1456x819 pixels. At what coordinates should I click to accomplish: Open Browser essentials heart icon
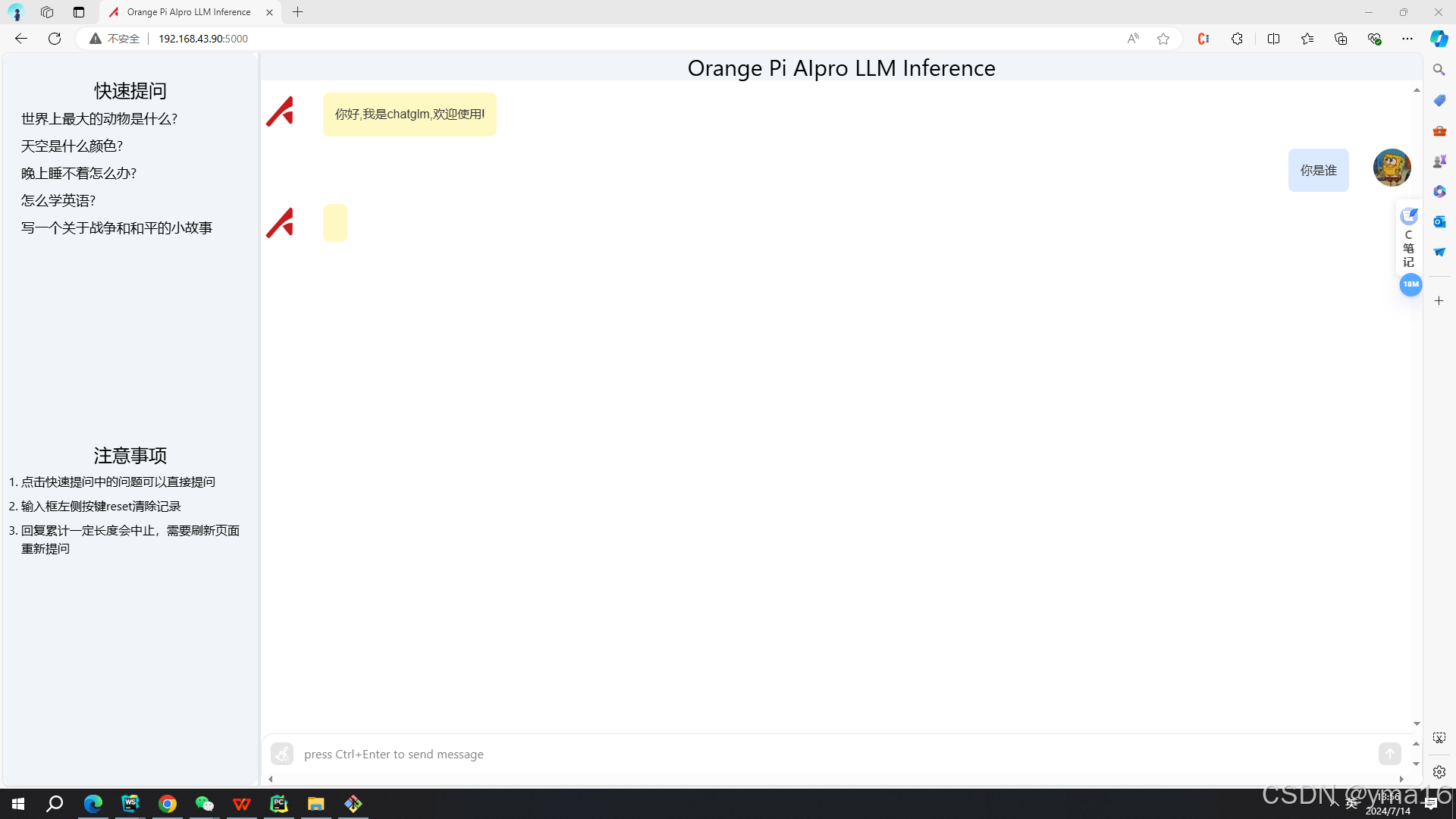(1374, 39)
